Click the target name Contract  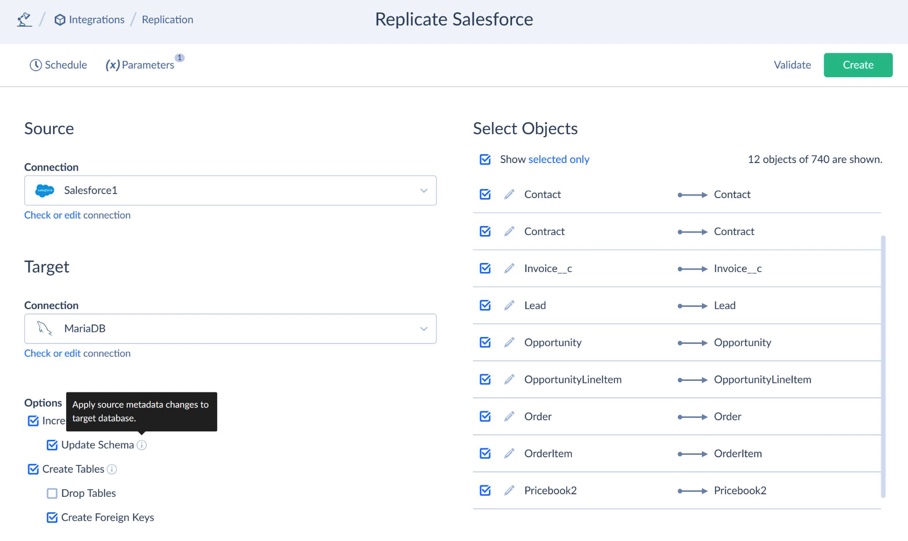click(x=734, y=232)
